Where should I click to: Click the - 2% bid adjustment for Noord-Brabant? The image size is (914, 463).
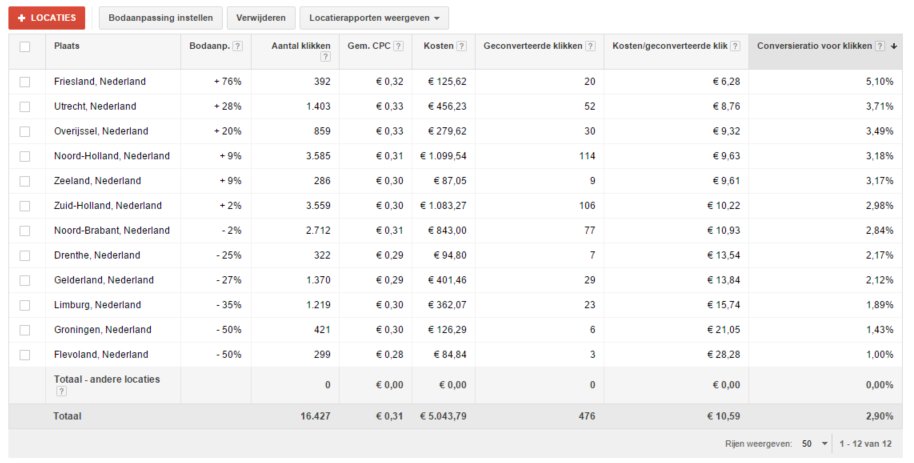coord(231,230)
